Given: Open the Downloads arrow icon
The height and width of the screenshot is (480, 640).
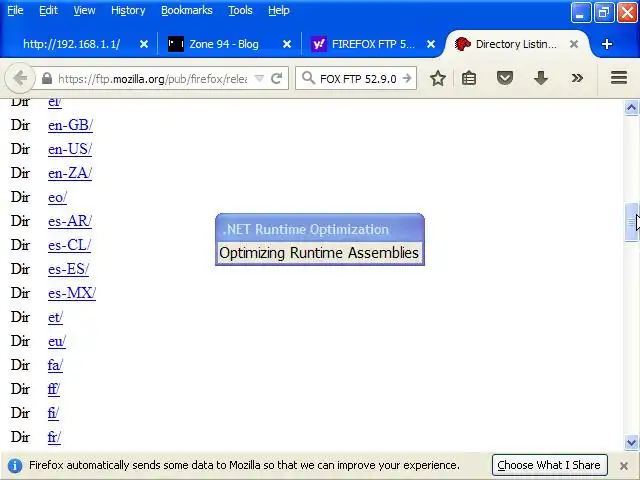Looking at the screenshot, I should click(541, 78).
